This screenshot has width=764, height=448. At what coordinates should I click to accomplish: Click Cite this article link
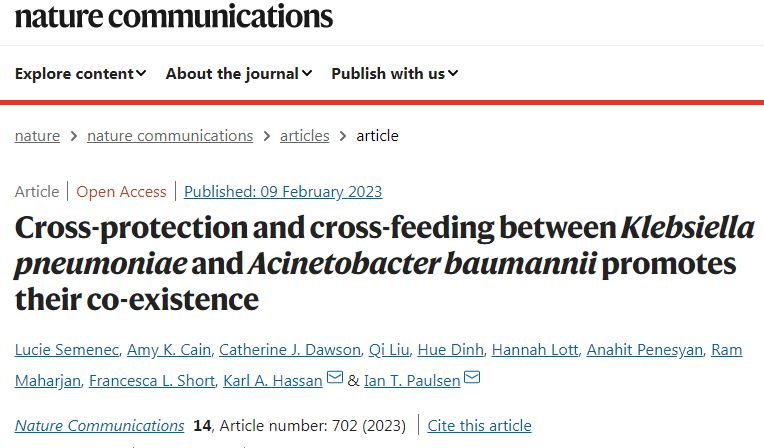point(479,426)
